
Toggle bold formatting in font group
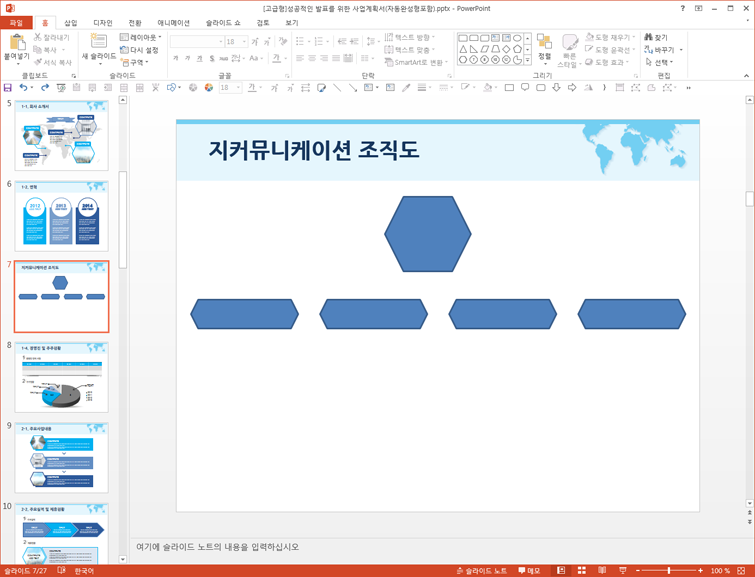click(175, 58)
